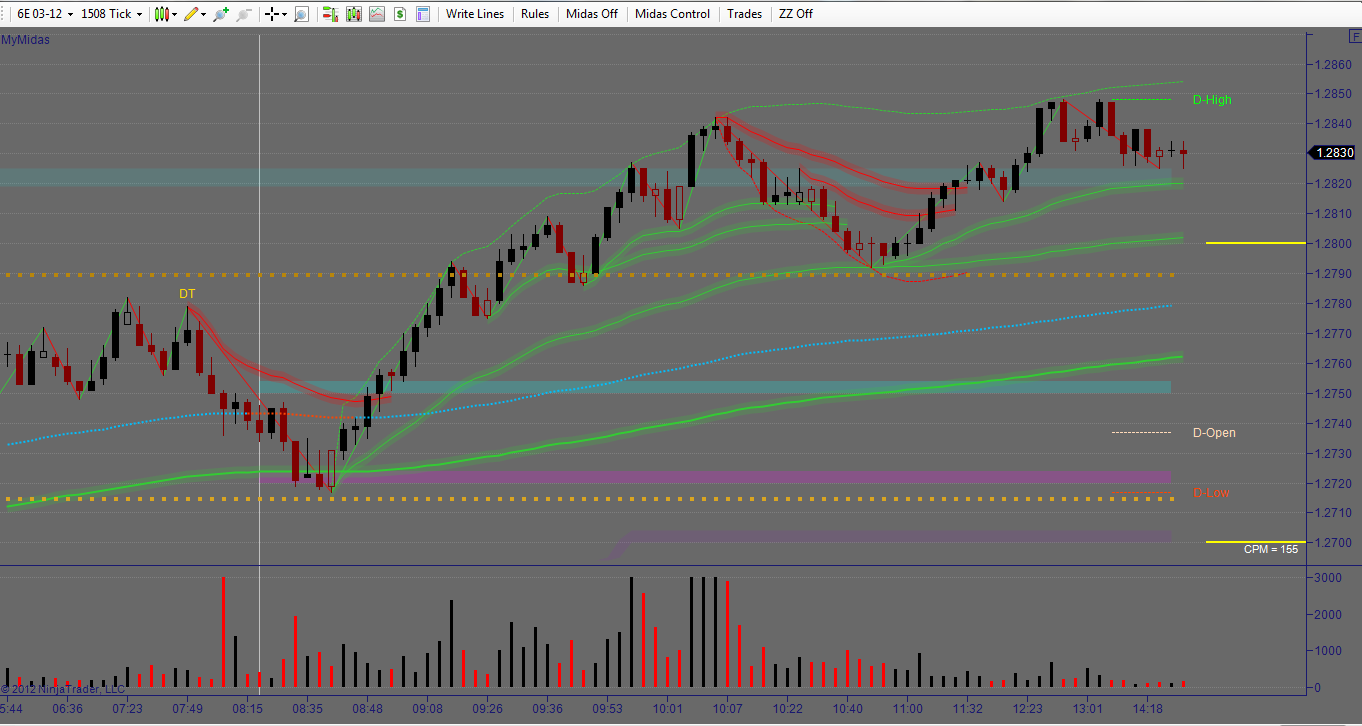1362x726 pixels.
Task: Click the Rules toolbar button
Action: tap(535, 14)
